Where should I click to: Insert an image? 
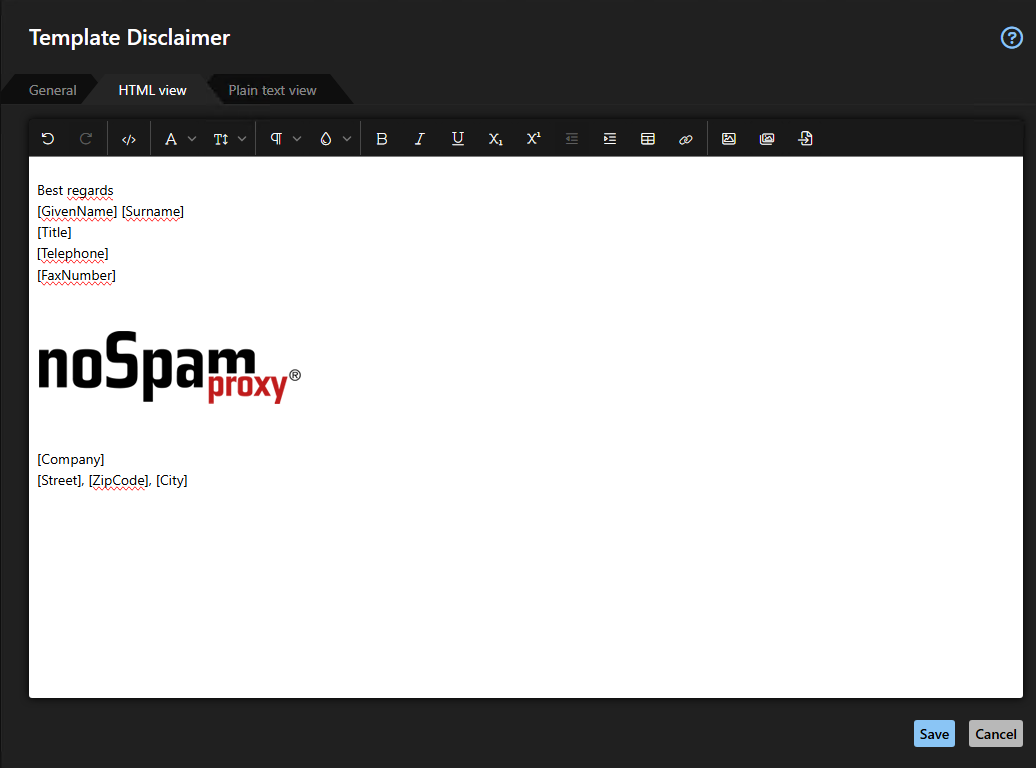(729, 139)
